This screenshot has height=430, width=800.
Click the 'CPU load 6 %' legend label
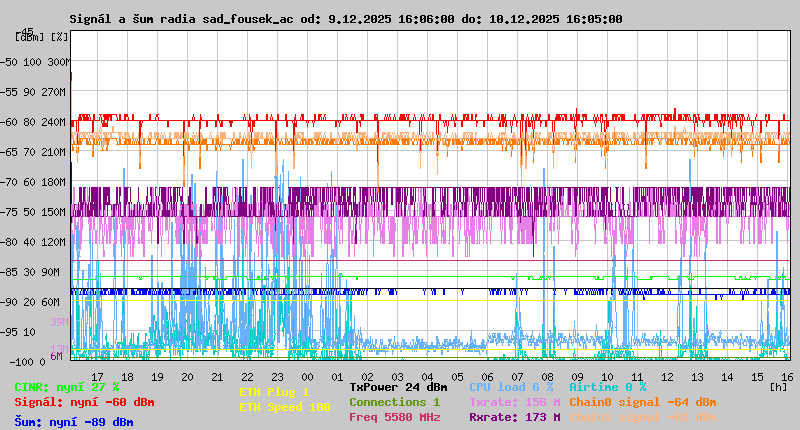pos(511,387)
